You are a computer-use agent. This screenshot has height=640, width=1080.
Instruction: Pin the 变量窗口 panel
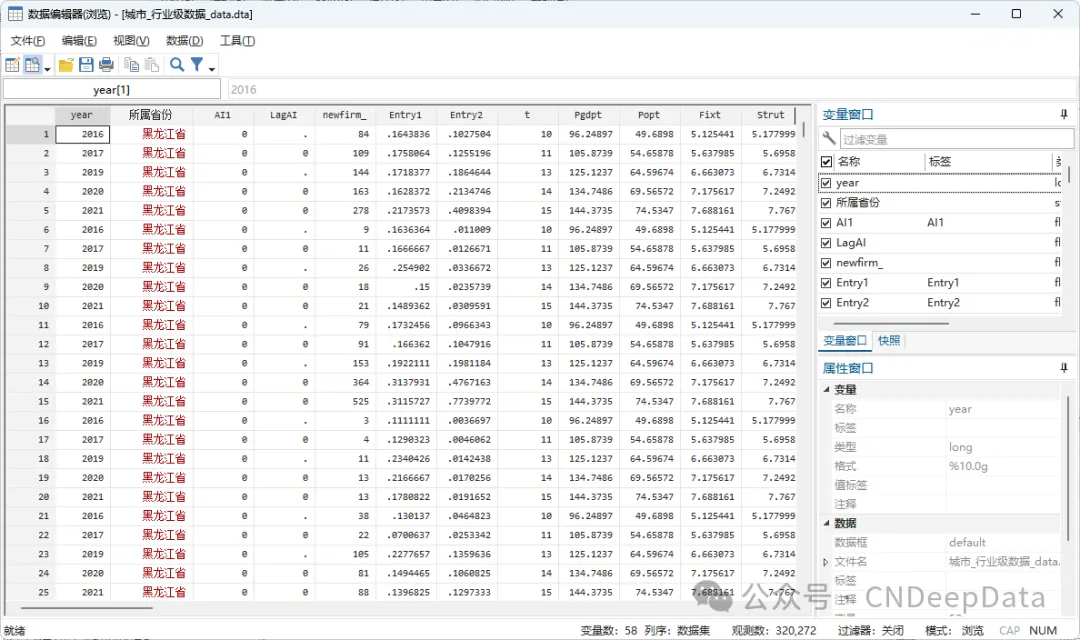(x=1063, y=114)
